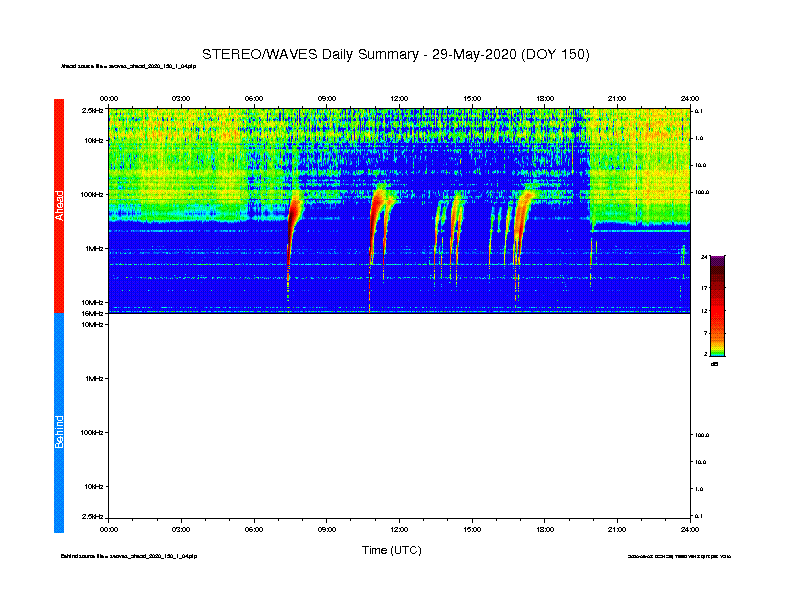This screenshot has height=612, width=792.
Task: Click the 16MHz frequency axis label
Action: coord(92,314)
